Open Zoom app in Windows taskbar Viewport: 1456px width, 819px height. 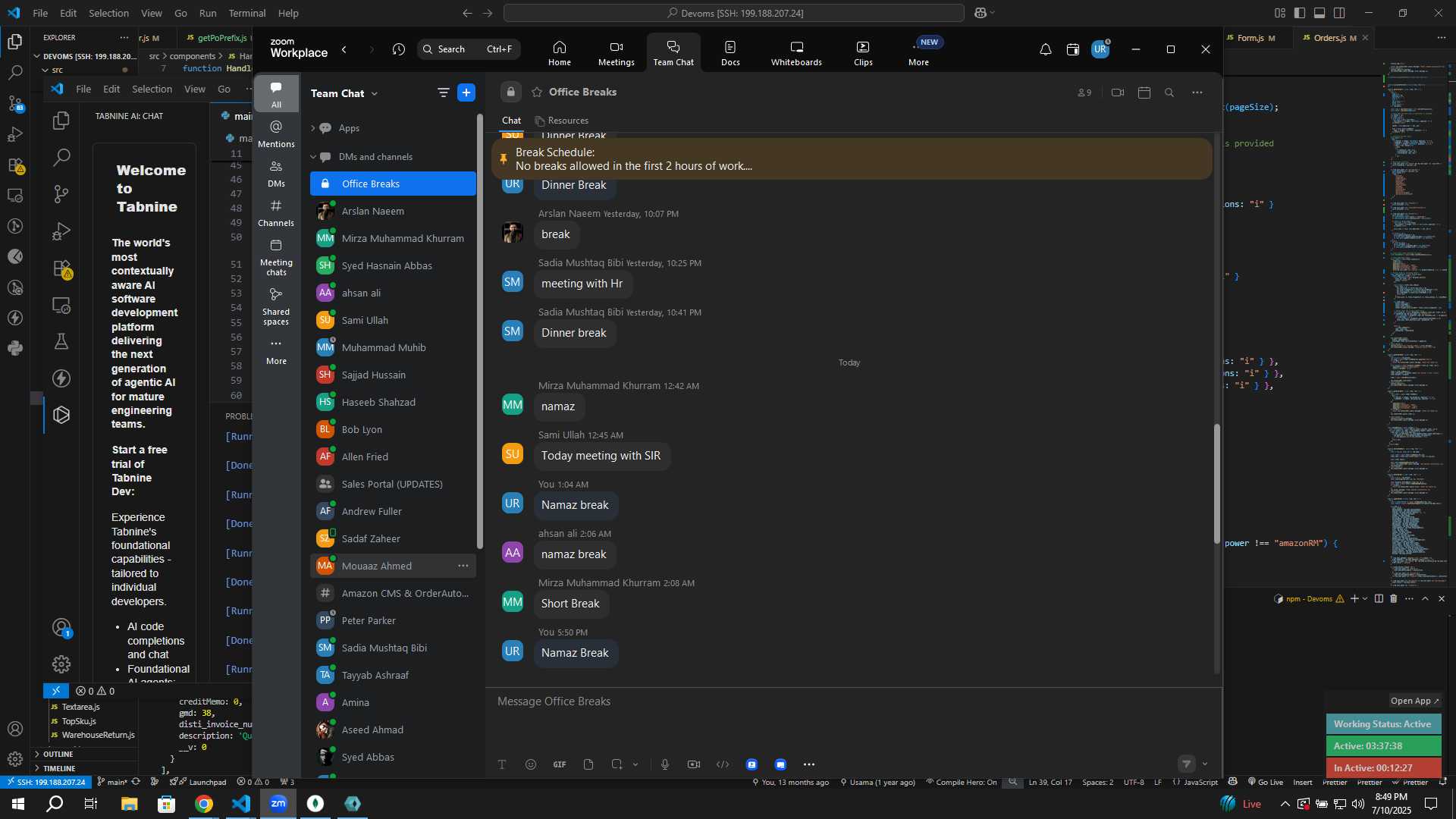point(278,804)
